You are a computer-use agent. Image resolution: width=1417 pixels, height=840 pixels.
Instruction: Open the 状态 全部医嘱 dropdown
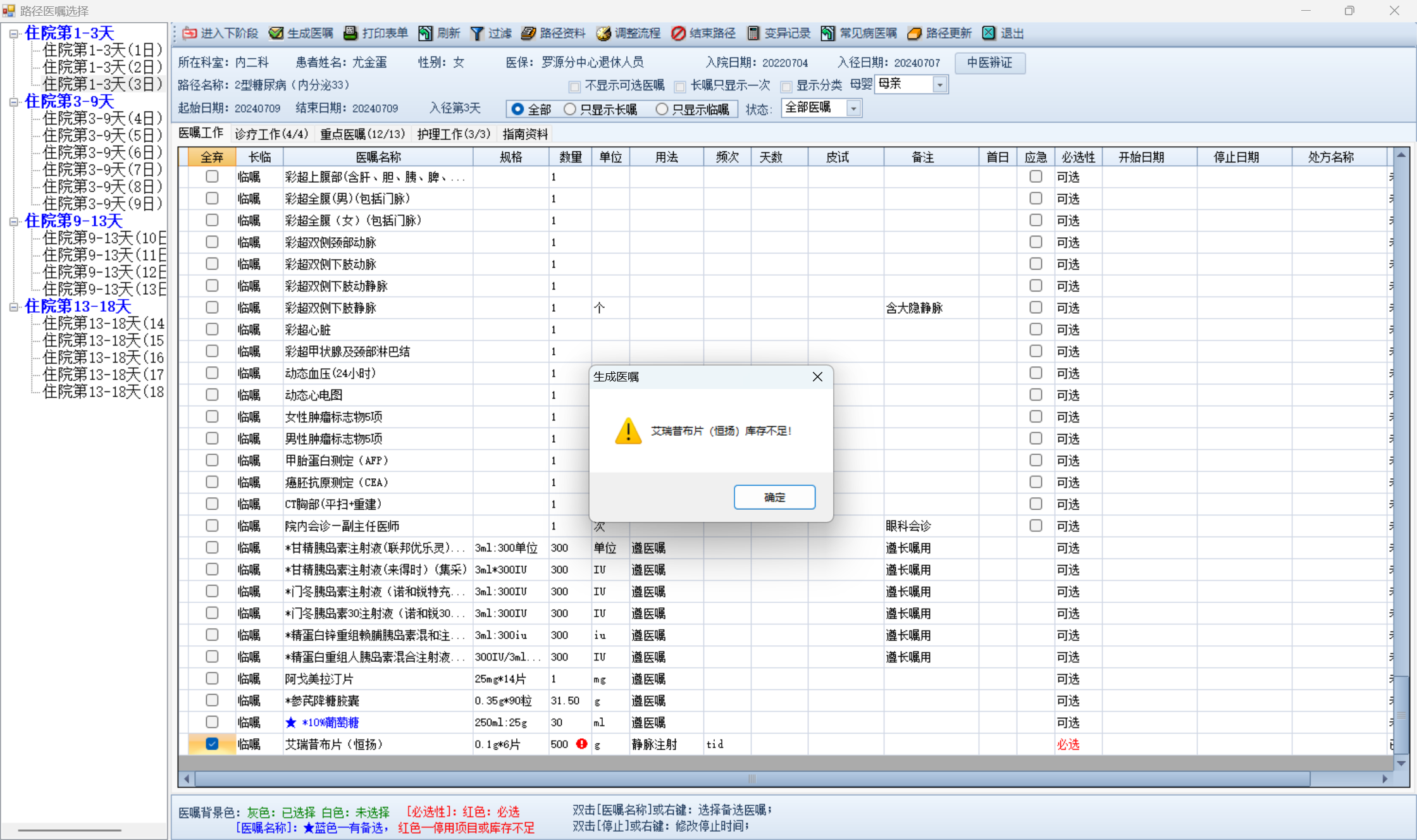click(853, 109)
